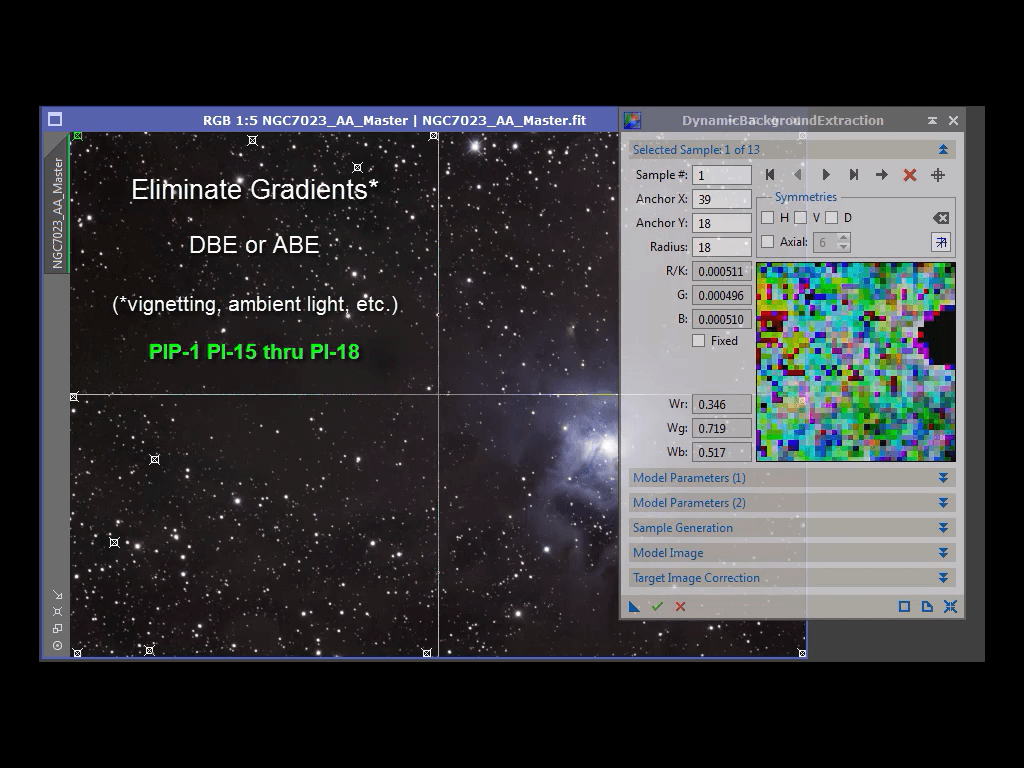
Task: Toggle the Axial symmetry checkbox
Action: [768, 242]
